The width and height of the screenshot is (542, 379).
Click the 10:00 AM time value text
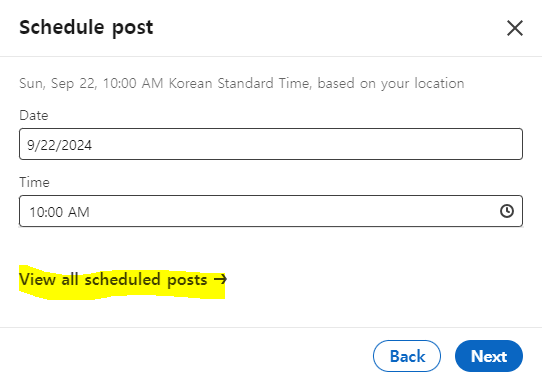(59, 212)
